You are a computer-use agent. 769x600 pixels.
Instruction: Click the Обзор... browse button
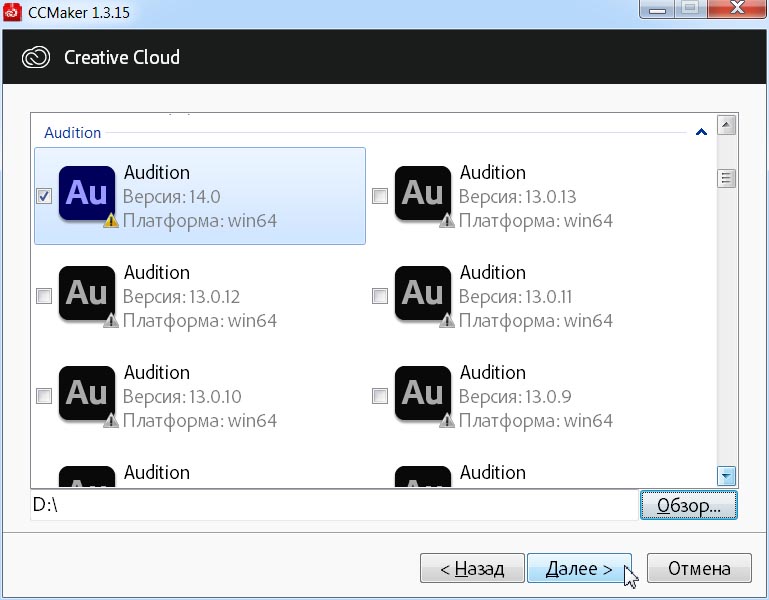(x=689, y=505)
